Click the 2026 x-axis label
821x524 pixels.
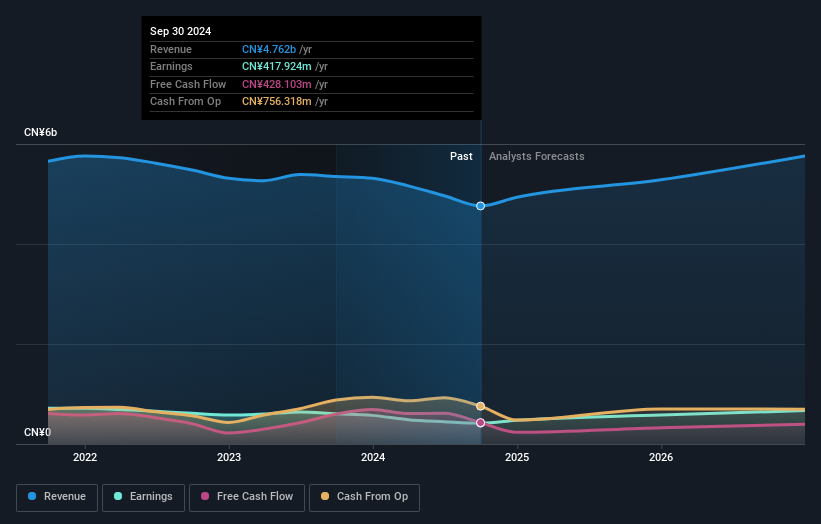tap(661, 458)
